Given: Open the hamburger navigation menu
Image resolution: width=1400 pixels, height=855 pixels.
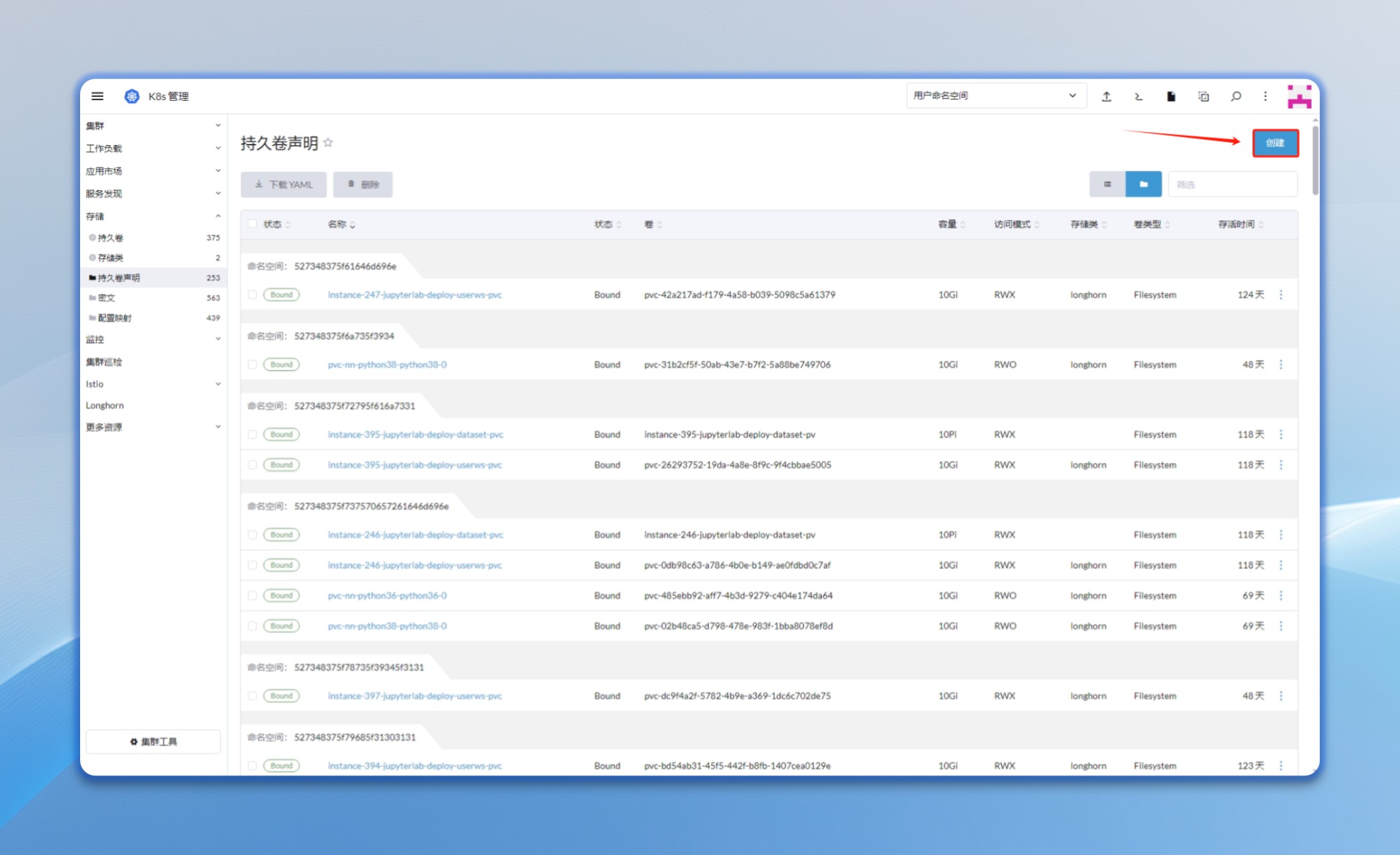Looking at the screenshot, I should (x=98, y=96).
